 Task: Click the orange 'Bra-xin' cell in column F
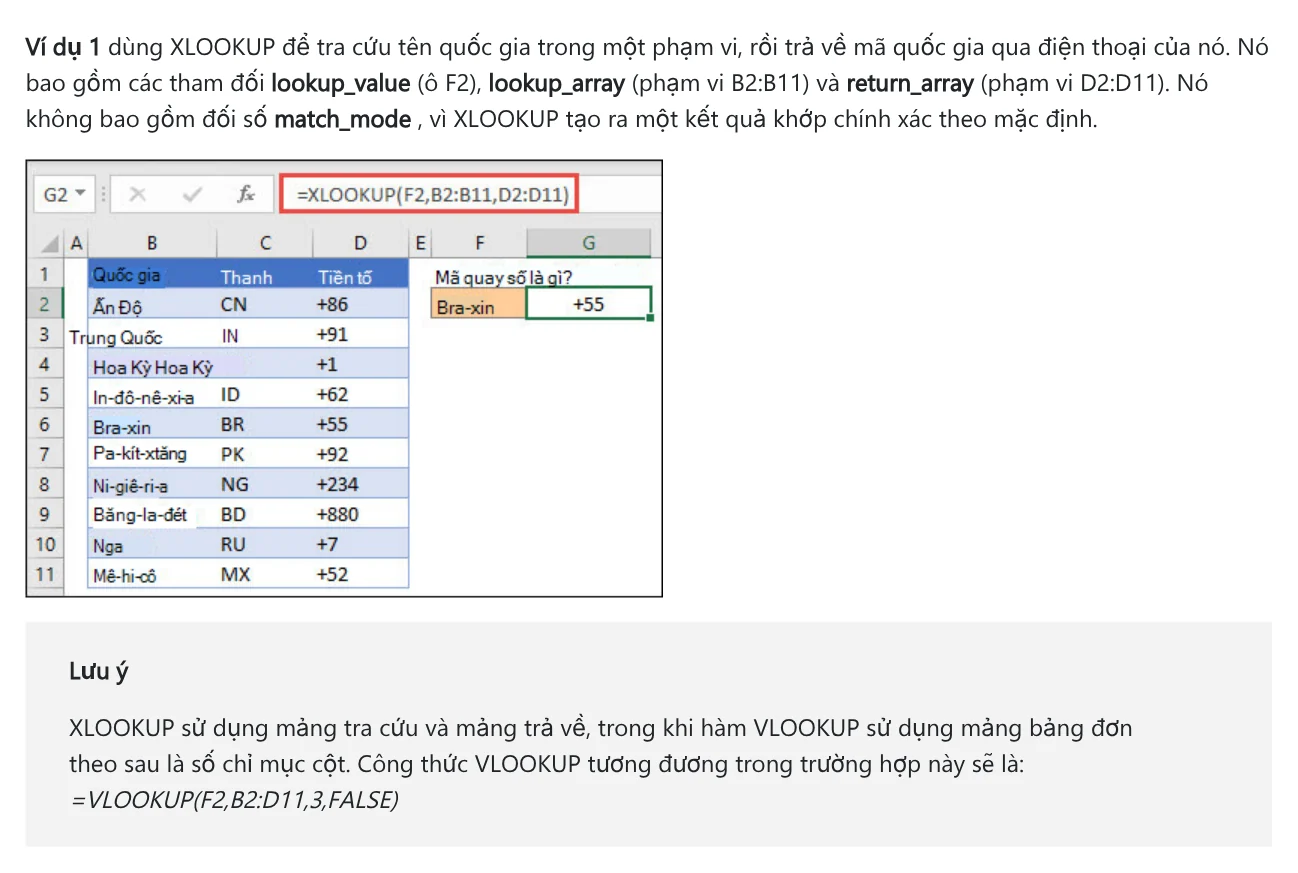coord(479,306)
